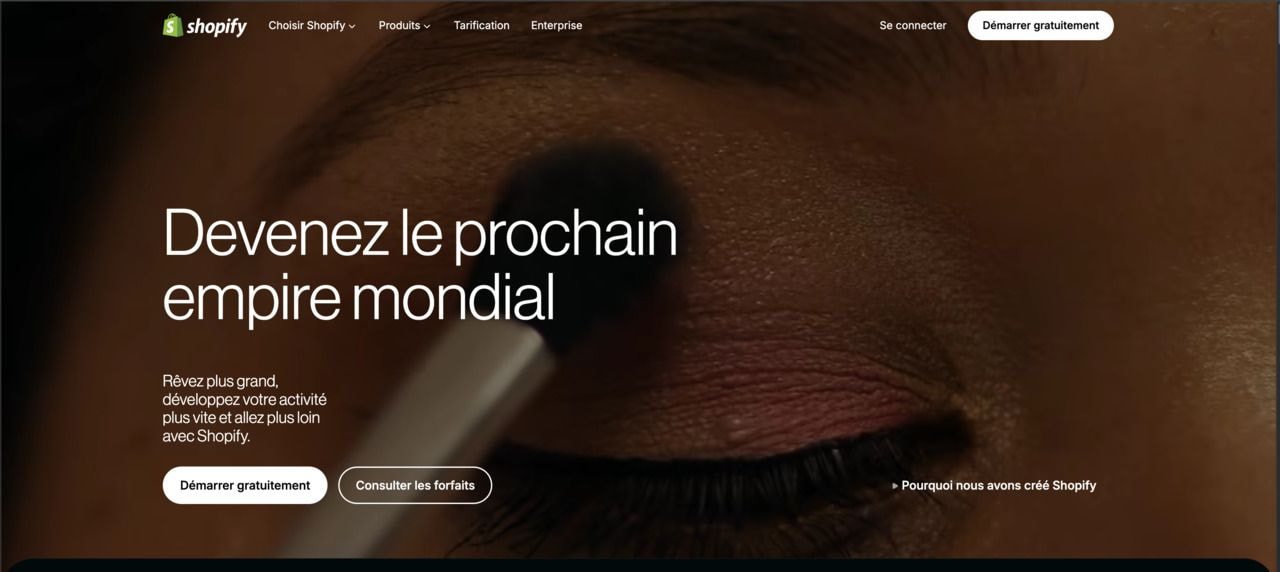Click the green Shopify bag logo icon
Viewport: 1280px width, 572px height.
point(173,25)
